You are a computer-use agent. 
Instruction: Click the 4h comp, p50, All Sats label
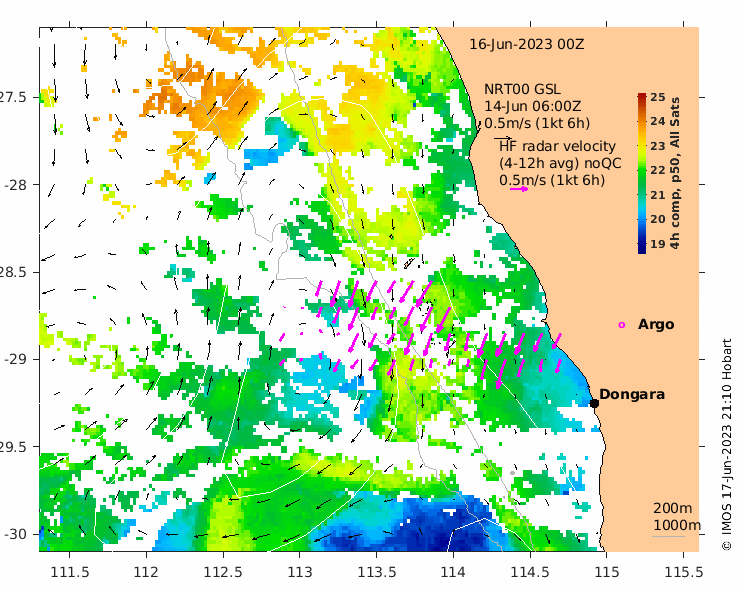(675, 173)
